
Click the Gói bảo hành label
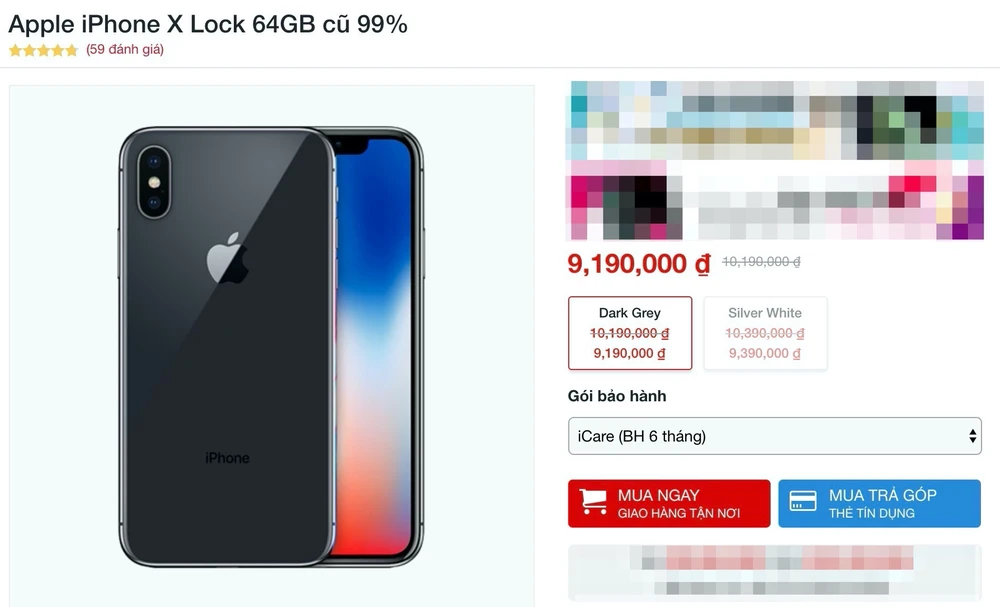coord(617,396)
